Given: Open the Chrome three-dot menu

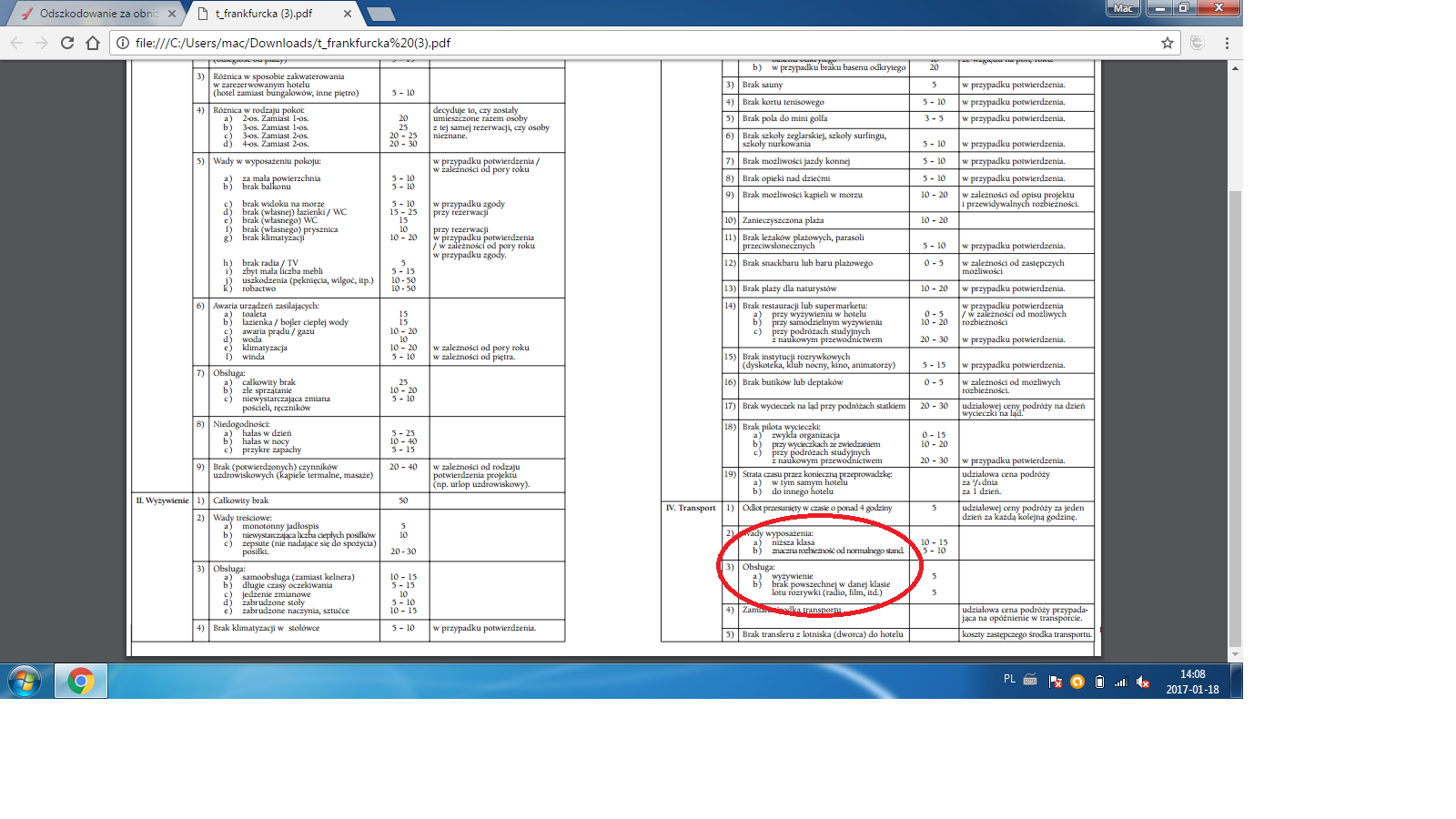Looking at the screenshot, I should 1227,43.
